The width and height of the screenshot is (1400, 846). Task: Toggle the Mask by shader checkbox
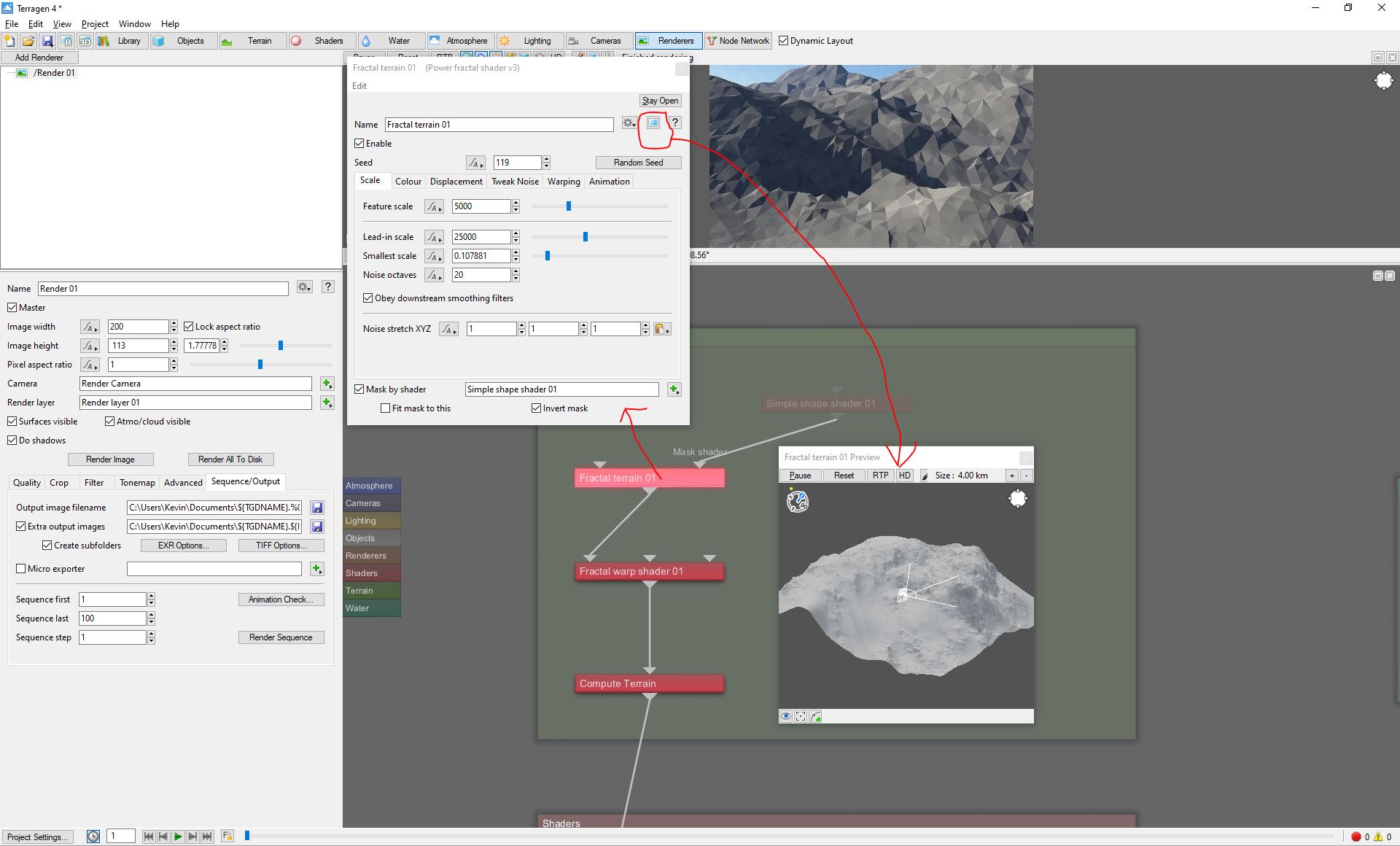pos(359,389)
